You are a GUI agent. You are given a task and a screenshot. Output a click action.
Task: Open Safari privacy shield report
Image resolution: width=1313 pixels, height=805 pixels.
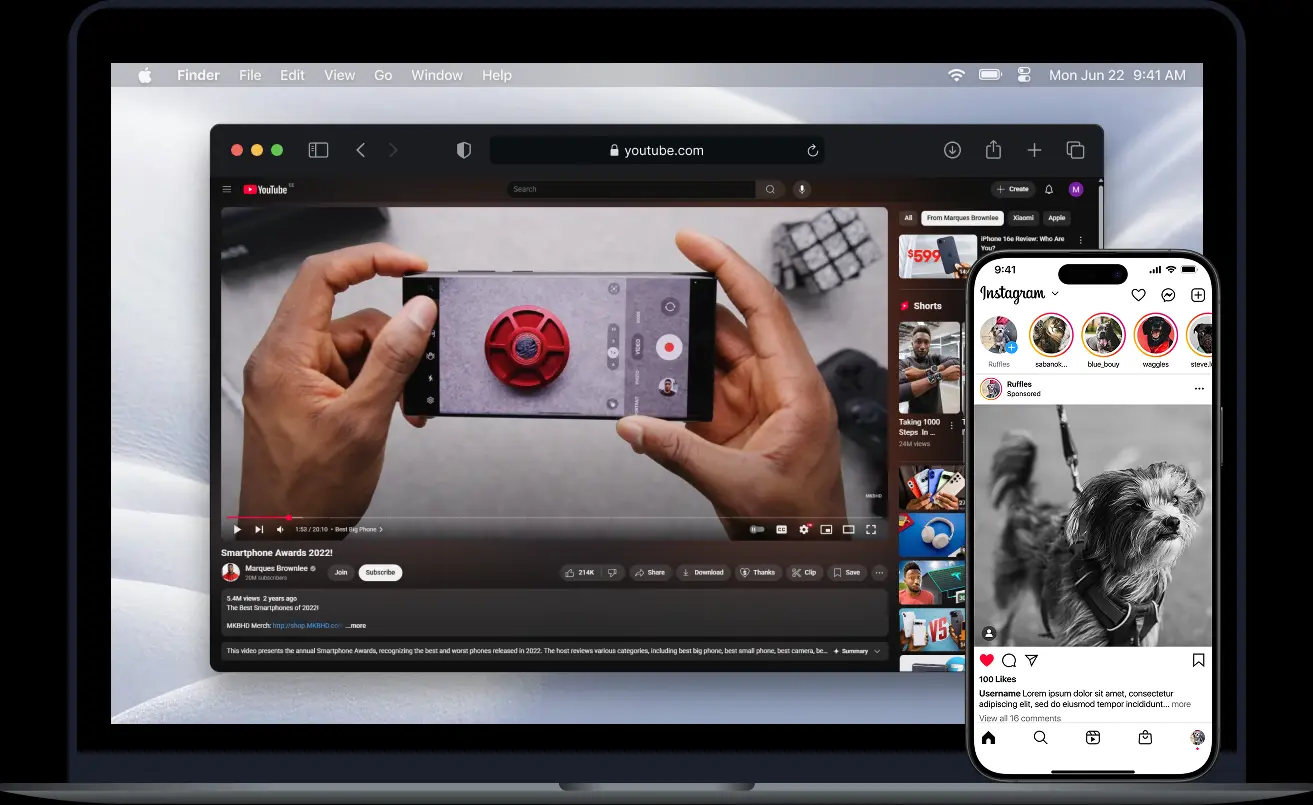point(464,150)
